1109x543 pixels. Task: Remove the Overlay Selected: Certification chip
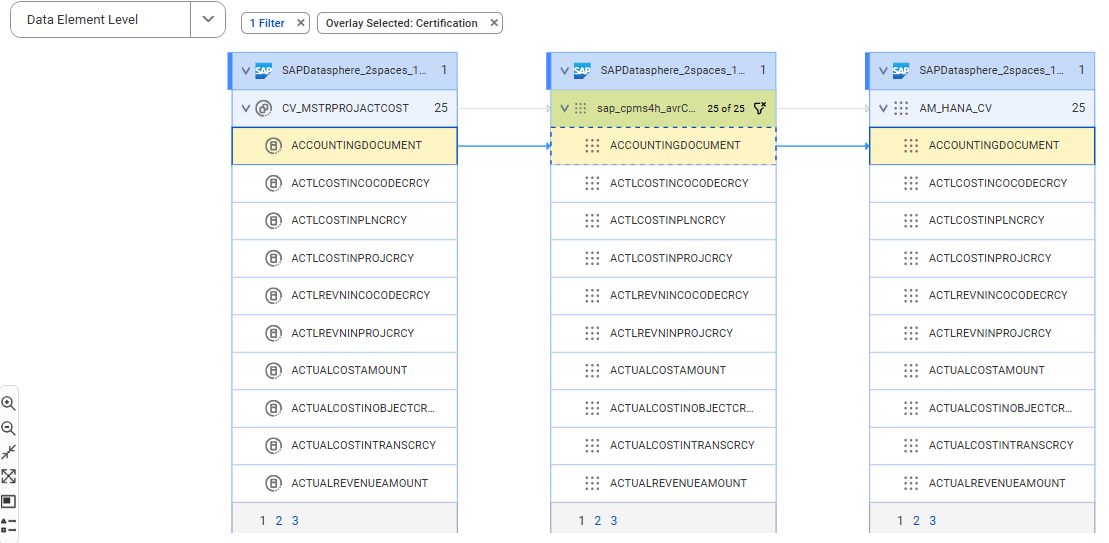[x=494, y=23]
